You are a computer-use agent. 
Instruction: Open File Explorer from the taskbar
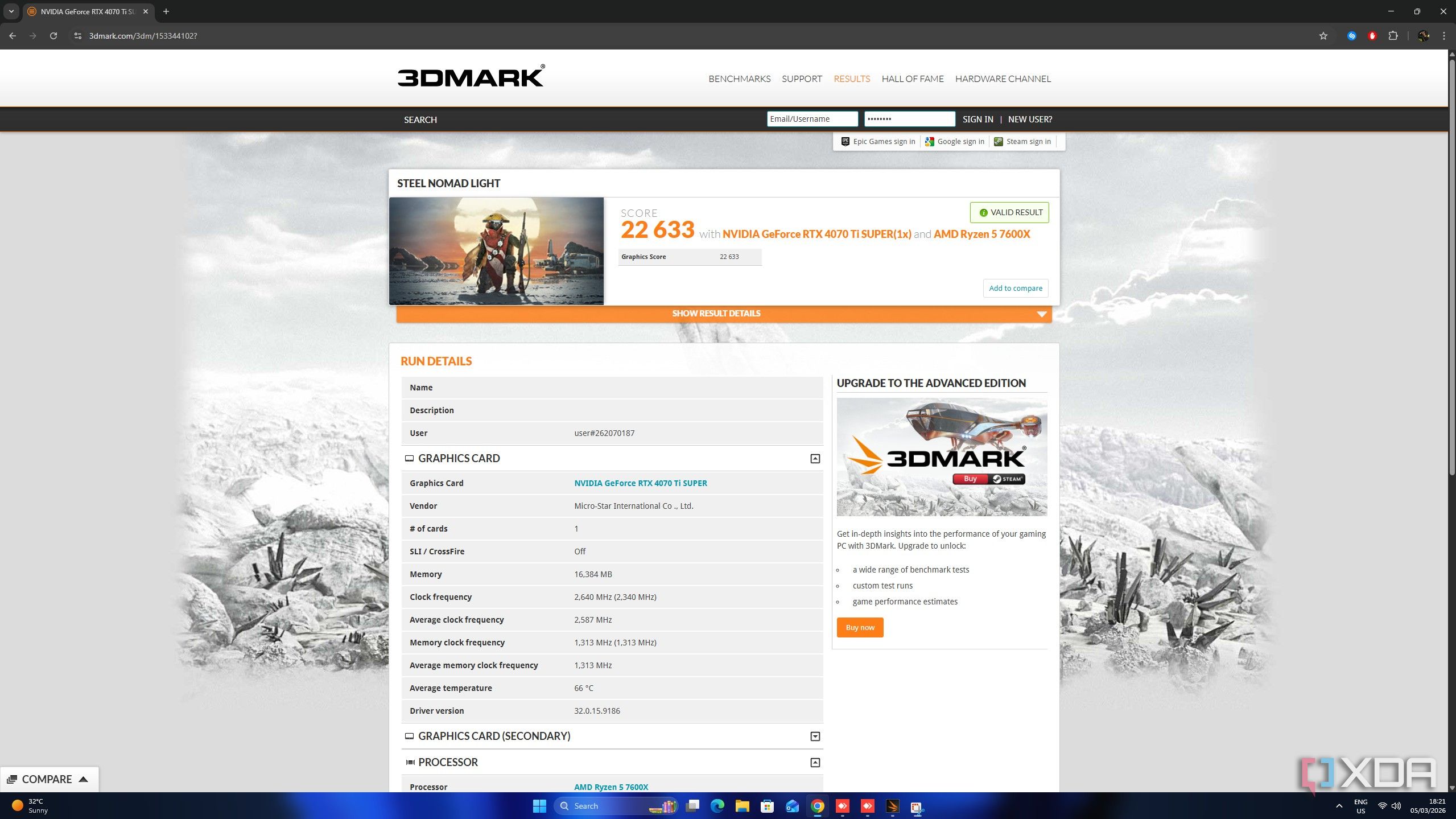pyautogui.click(x=742, y=806)
